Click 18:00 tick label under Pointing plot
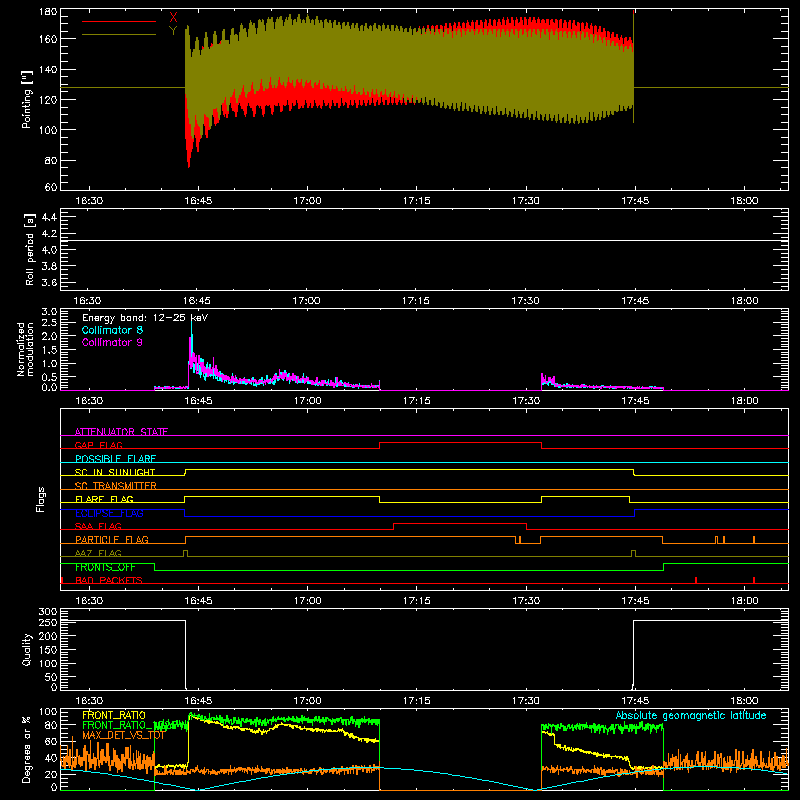Screen dimensions: 800x800 744,201
